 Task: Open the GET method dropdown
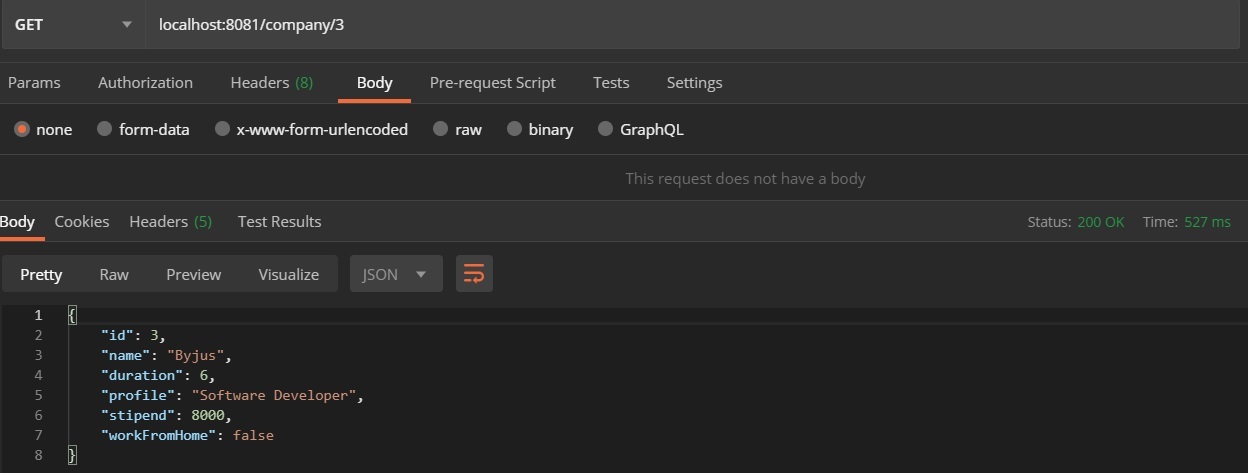pos(73,24)
